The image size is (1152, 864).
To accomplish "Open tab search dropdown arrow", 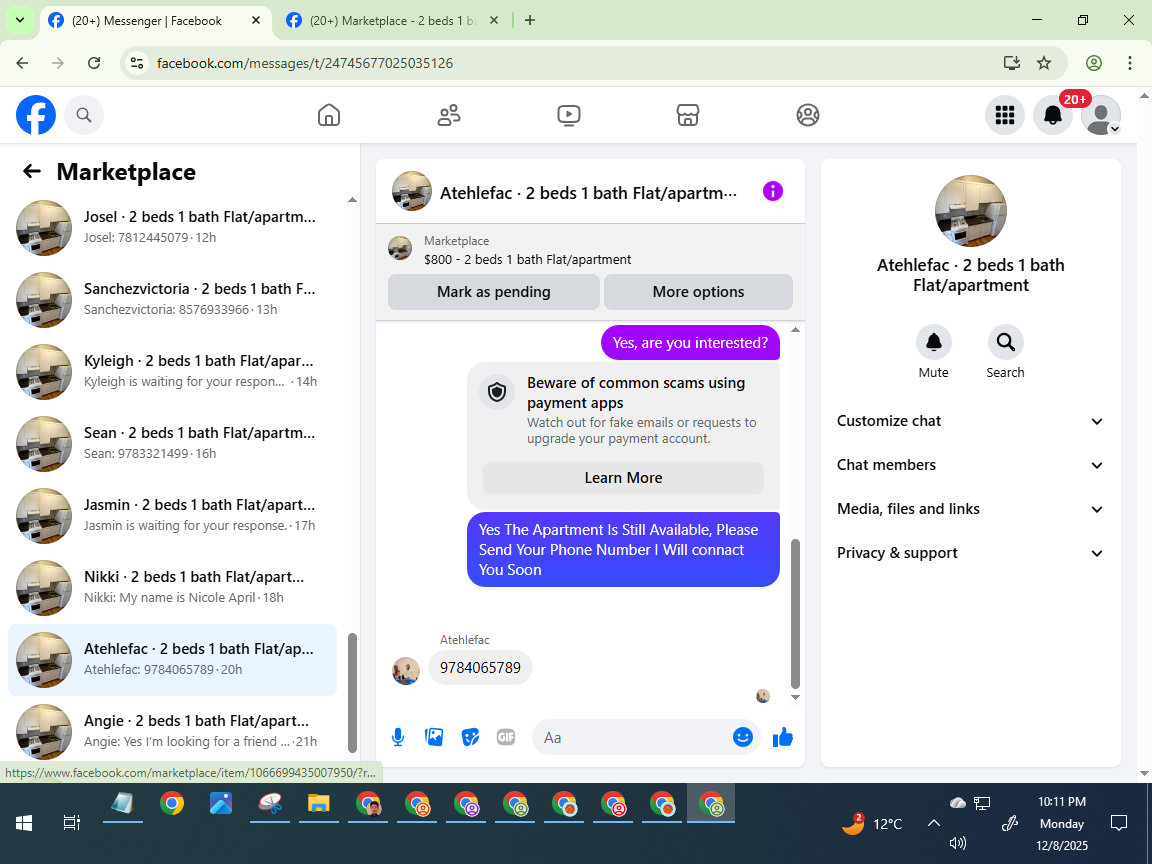I will point(20,21).
